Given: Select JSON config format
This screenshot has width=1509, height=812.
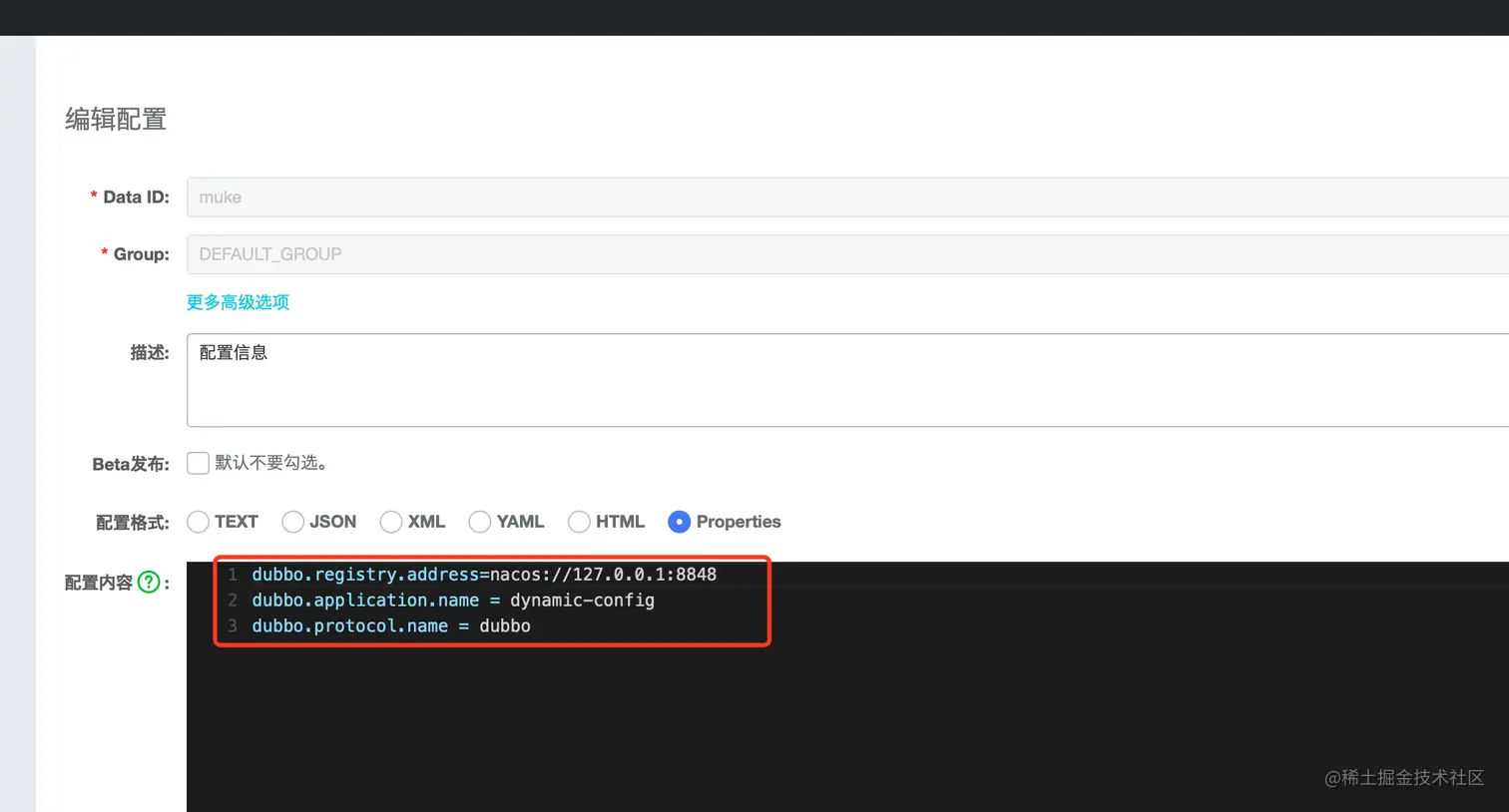Looking at the screenshot, I should tap(292, 522).
